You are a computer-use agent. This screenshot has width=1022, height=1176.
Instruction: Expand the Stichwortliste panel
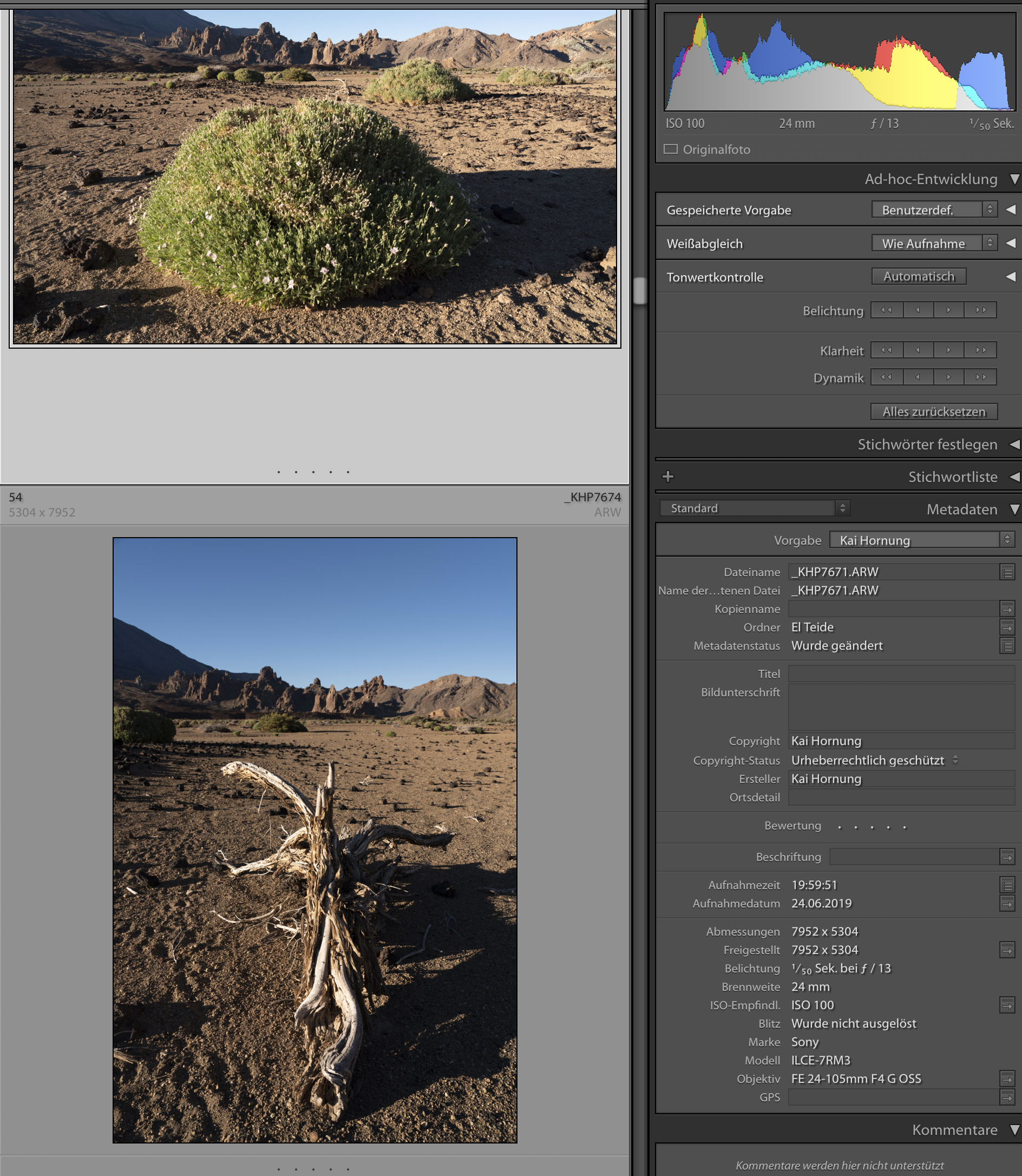[1014, 477]
